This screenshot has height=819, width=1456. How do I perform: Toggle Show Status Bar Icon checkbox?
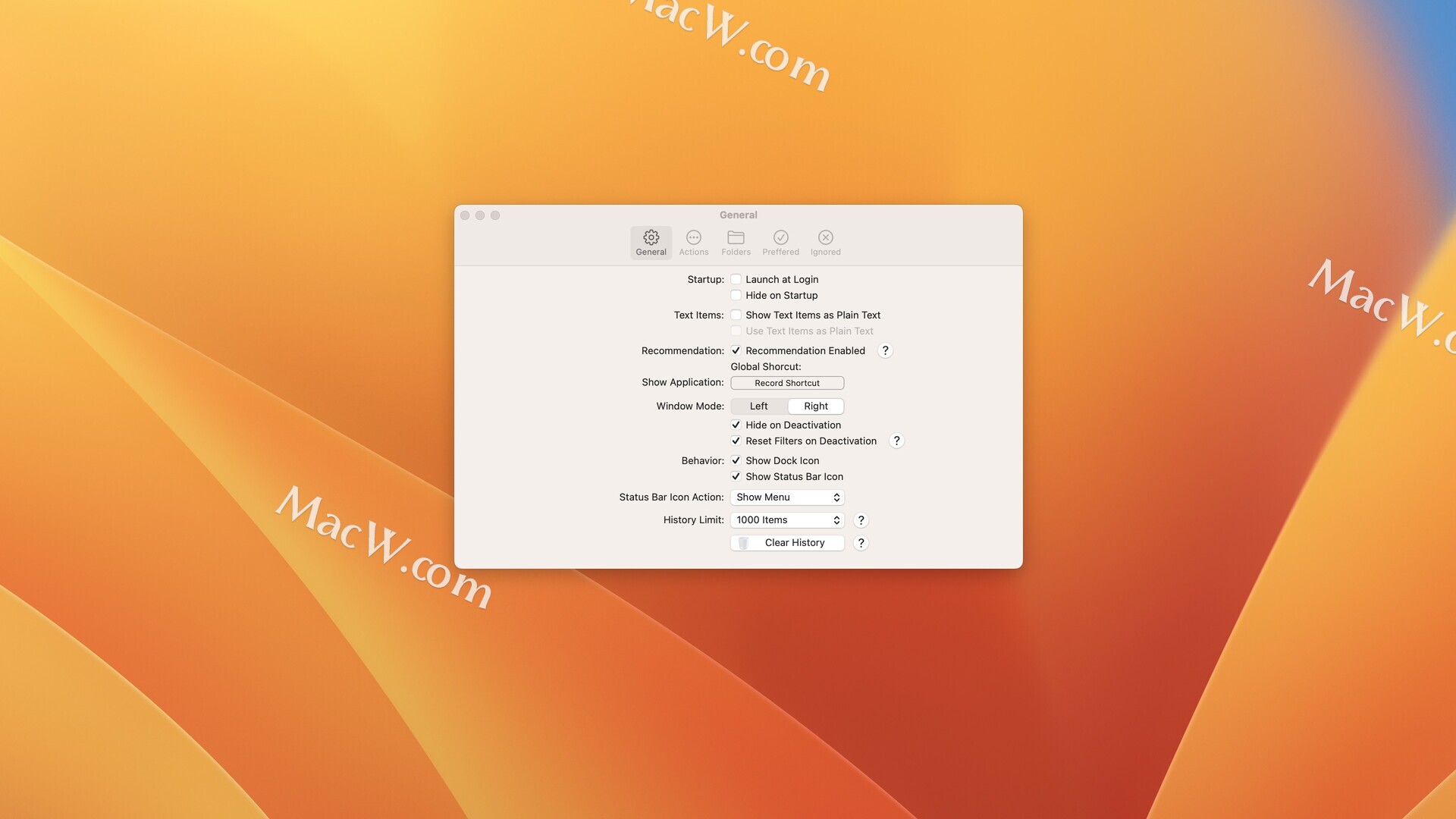pos(736,476)
